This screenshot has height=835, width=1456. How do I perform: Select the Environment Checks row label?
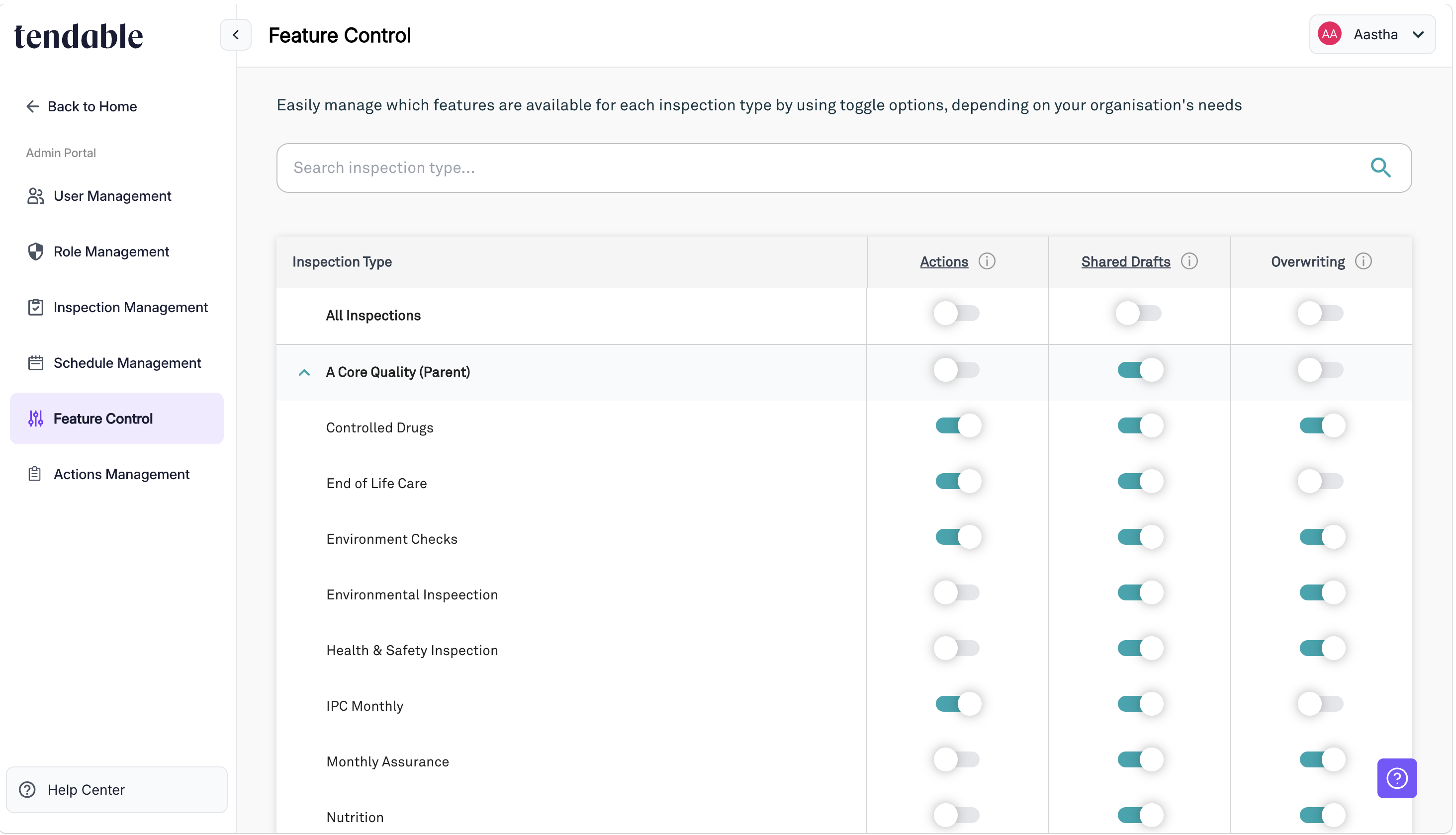click(392, 539)
